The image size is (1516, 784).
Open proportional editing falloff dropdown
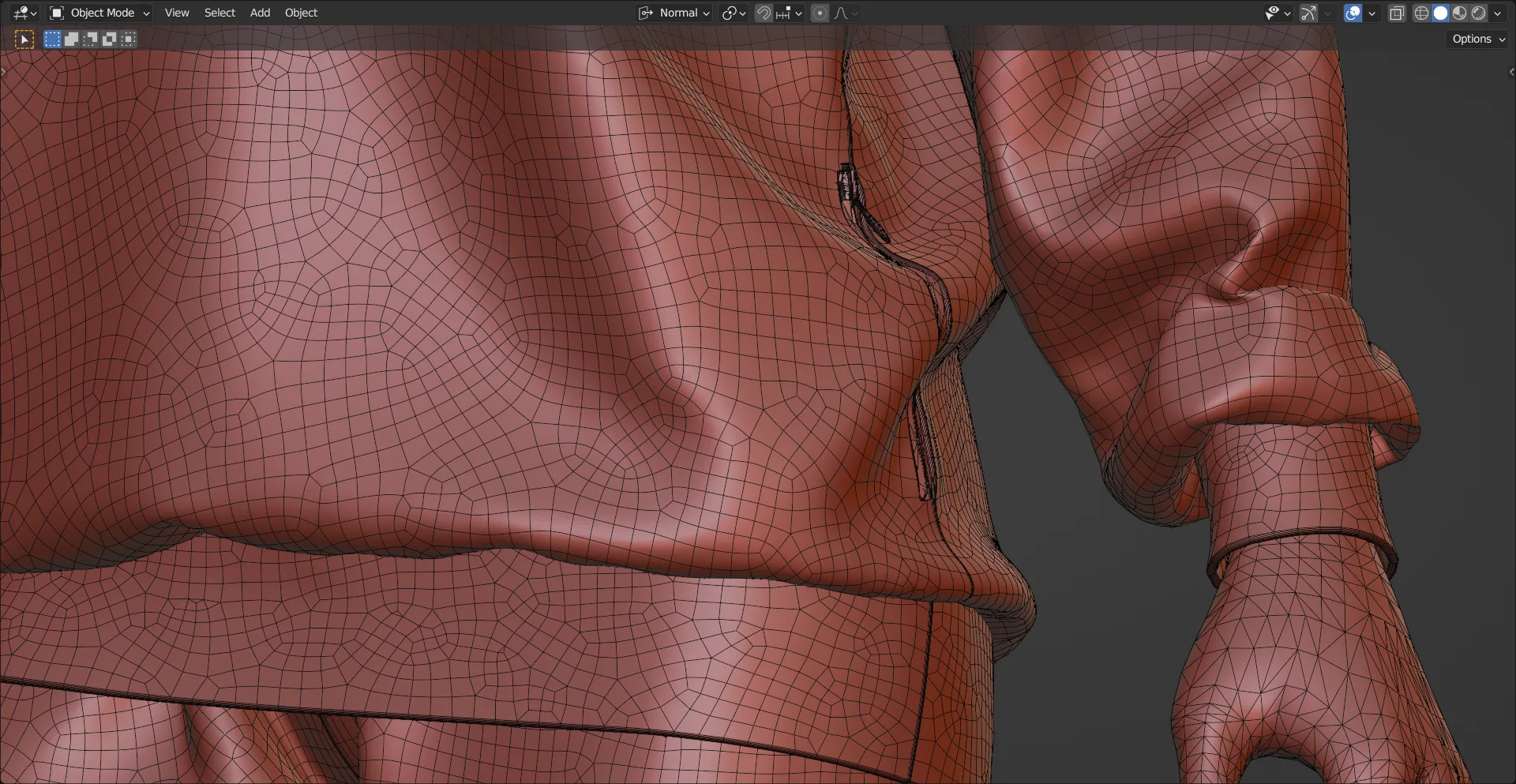click(x=846, y=13)
